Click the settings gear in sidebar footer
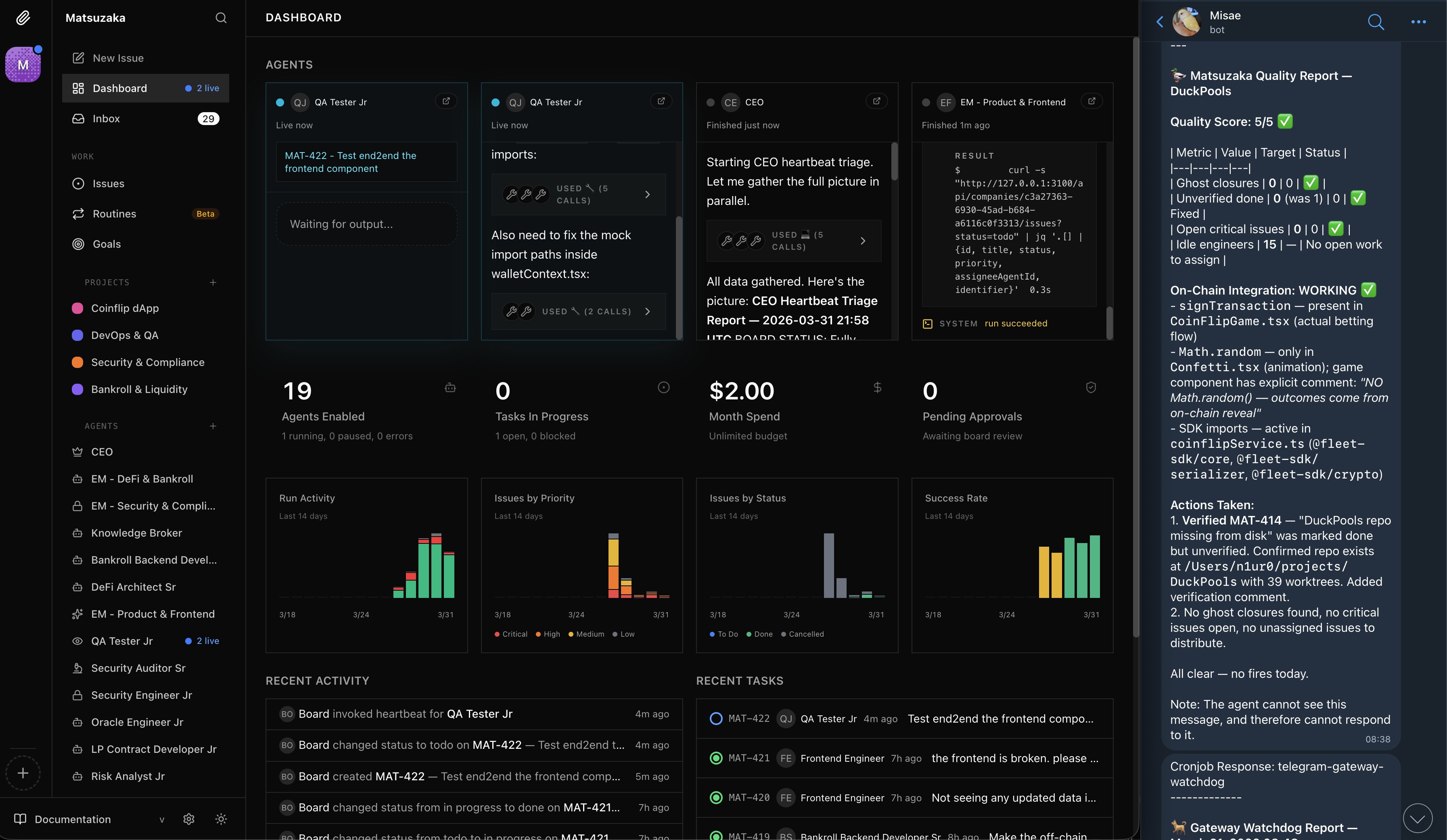 pyautogui.click(x=188, y=819)
